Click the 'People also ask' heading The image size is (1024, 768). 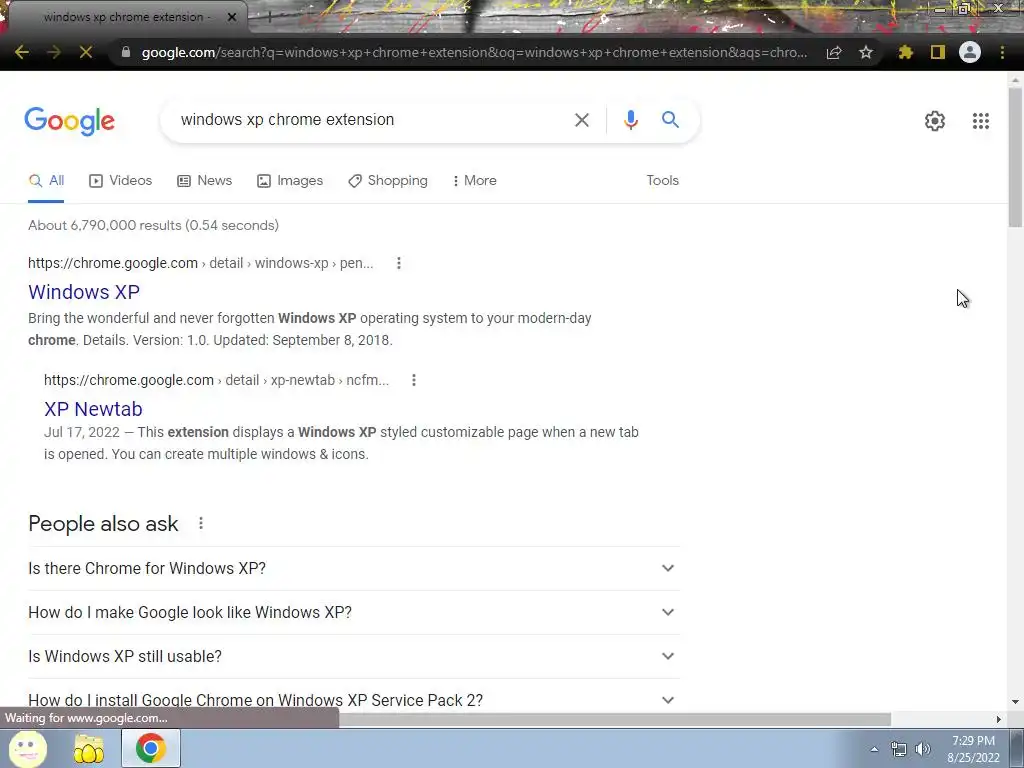(103, 523)
